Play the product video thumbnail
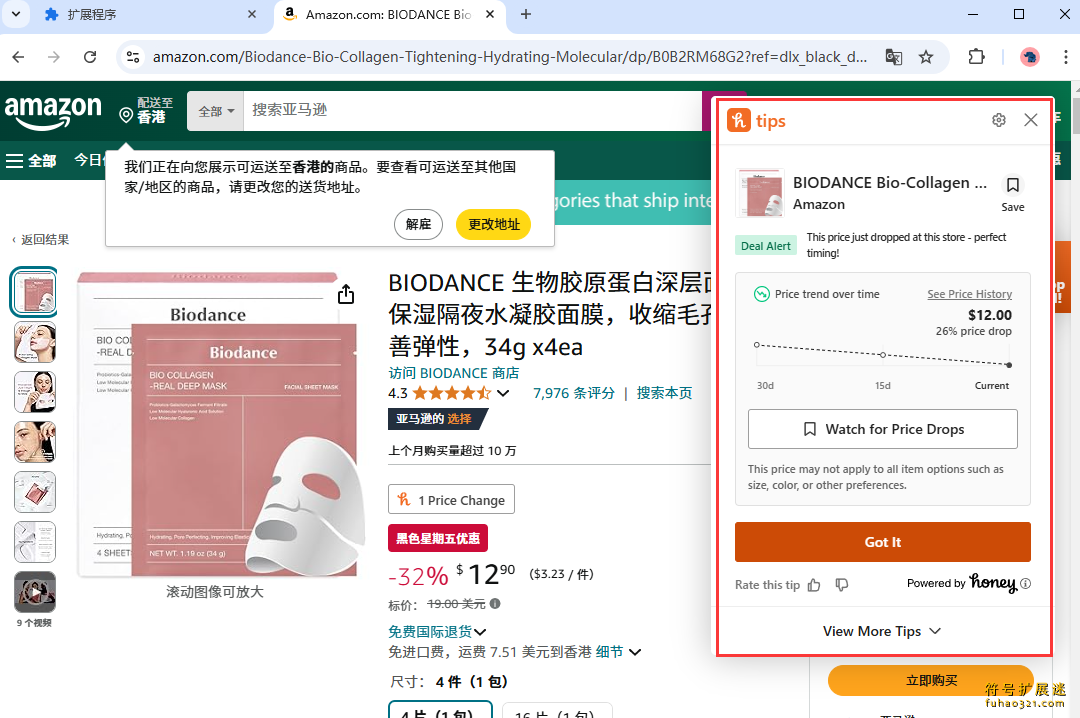The width and height of the screenshot is (1080, 718). point(34,592)
